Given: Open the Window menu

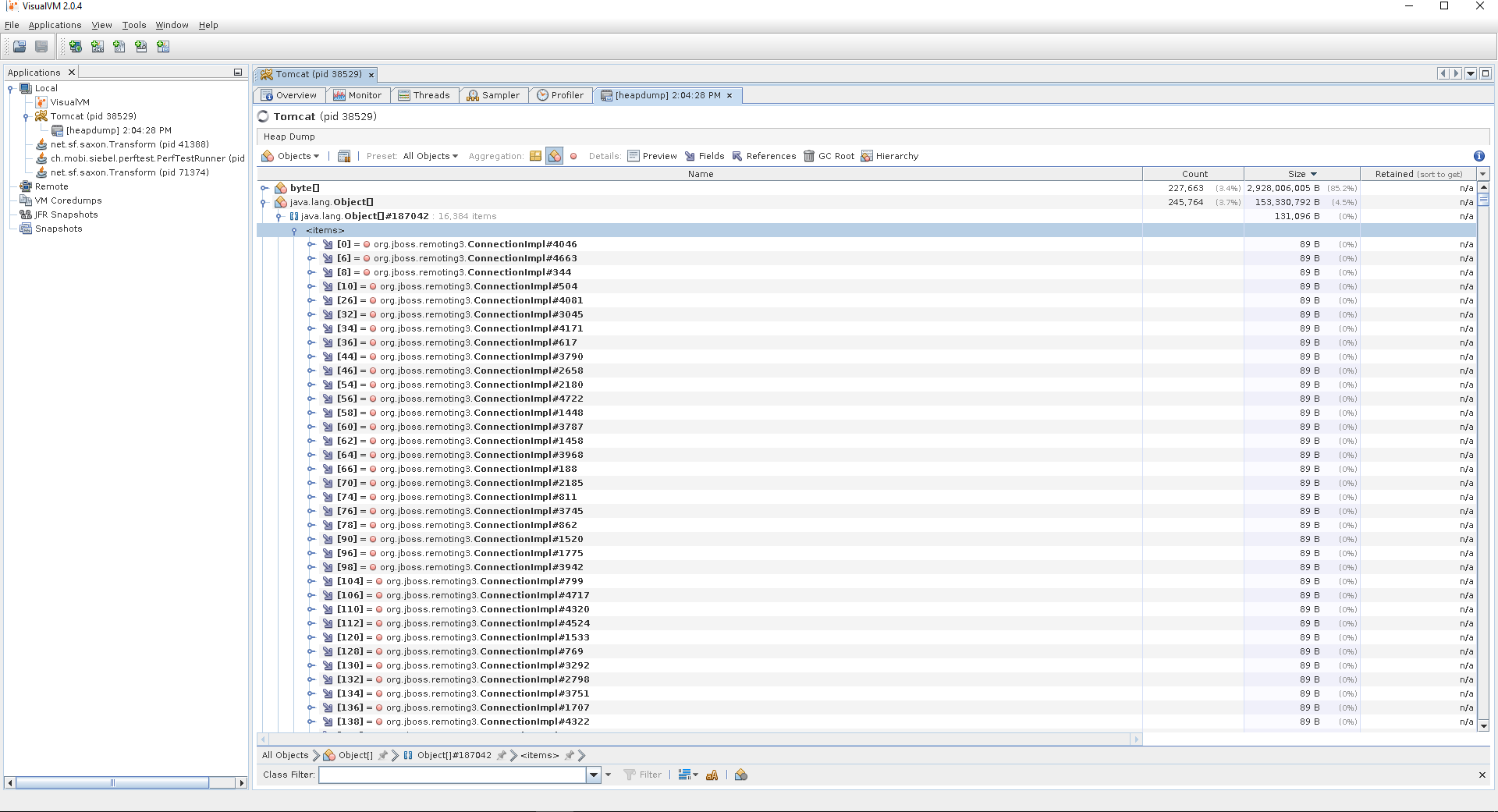Looking at the screenshot, I should (172, 25).
